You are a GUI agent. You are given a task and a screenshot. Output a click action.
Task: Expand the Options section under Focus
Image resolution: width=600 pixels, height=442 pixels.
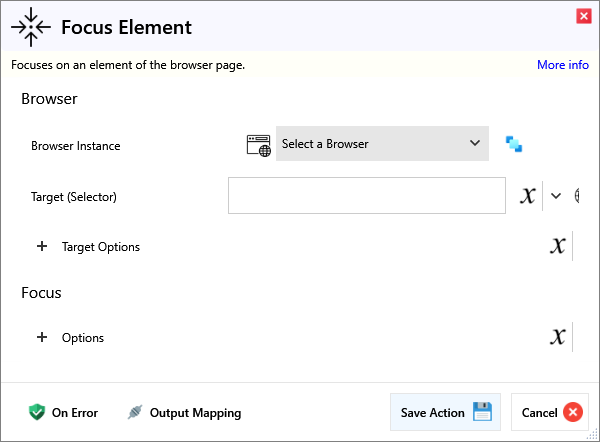click(42, 337)
